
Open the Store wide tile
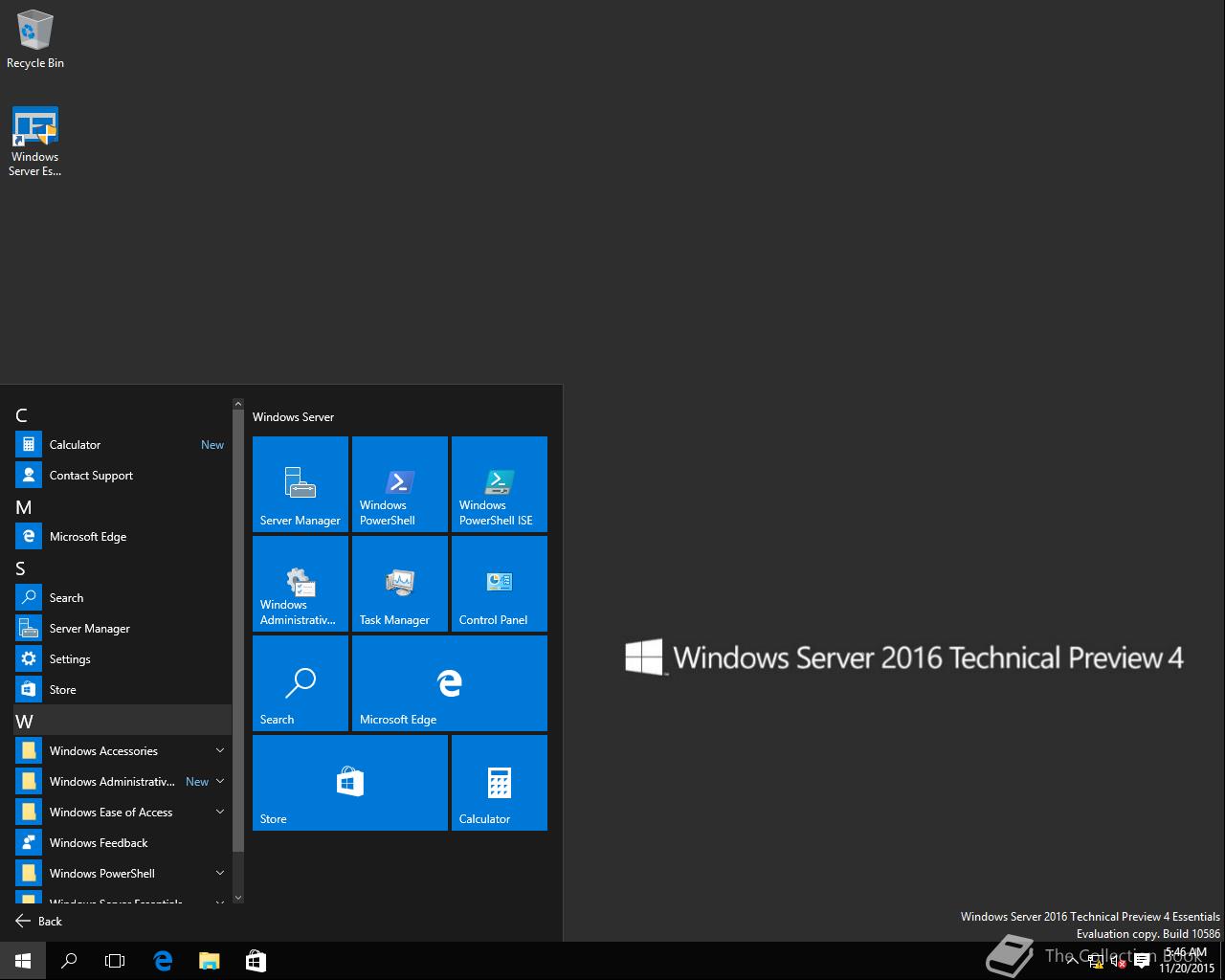(x=350, y=783)
